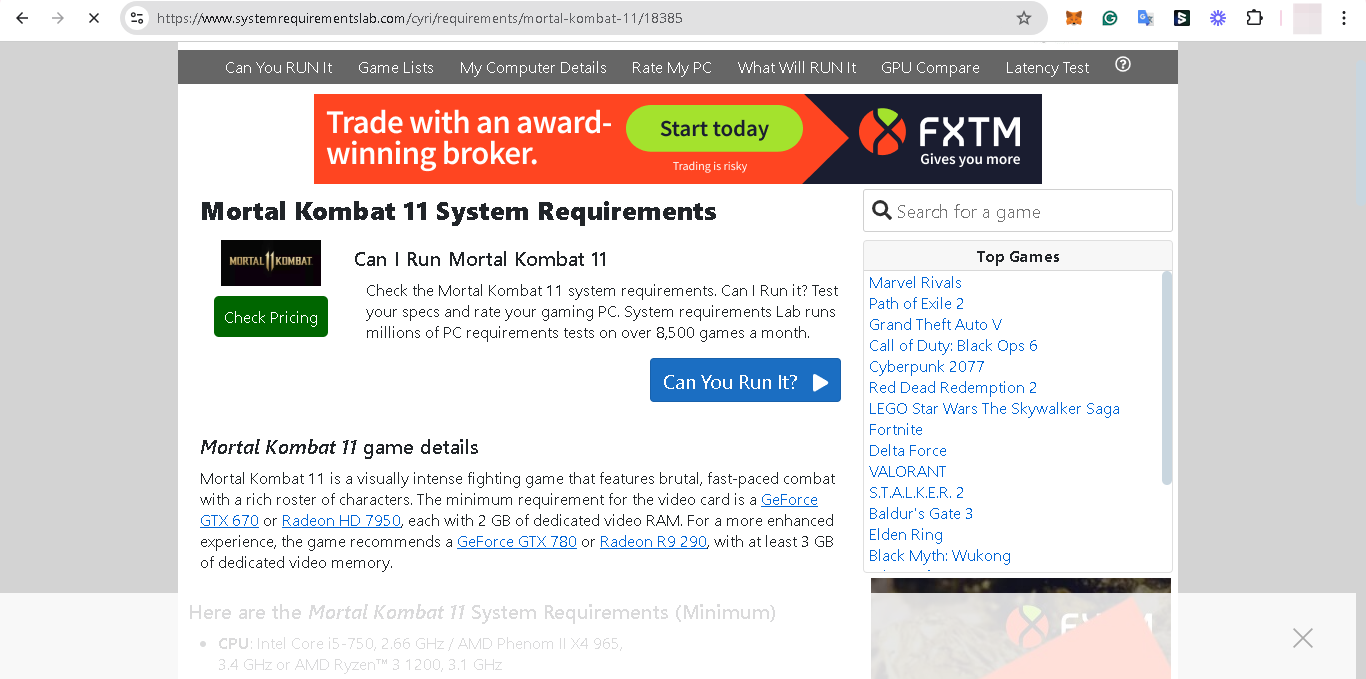Follow the Radeon HD 7950 link
1366x679 pixels.
(x=341, y=521)
